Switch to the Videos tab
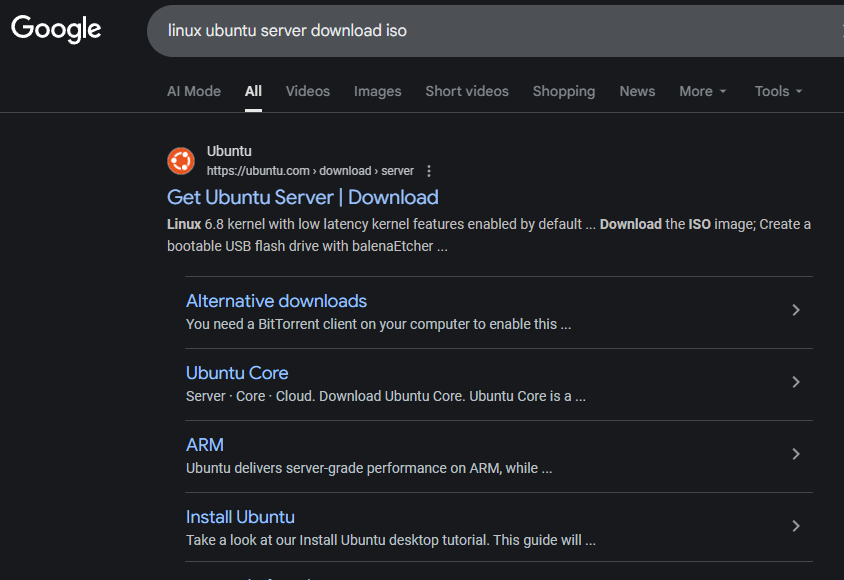The height and width of the screenshot is (580, 844). click(307, 91)
